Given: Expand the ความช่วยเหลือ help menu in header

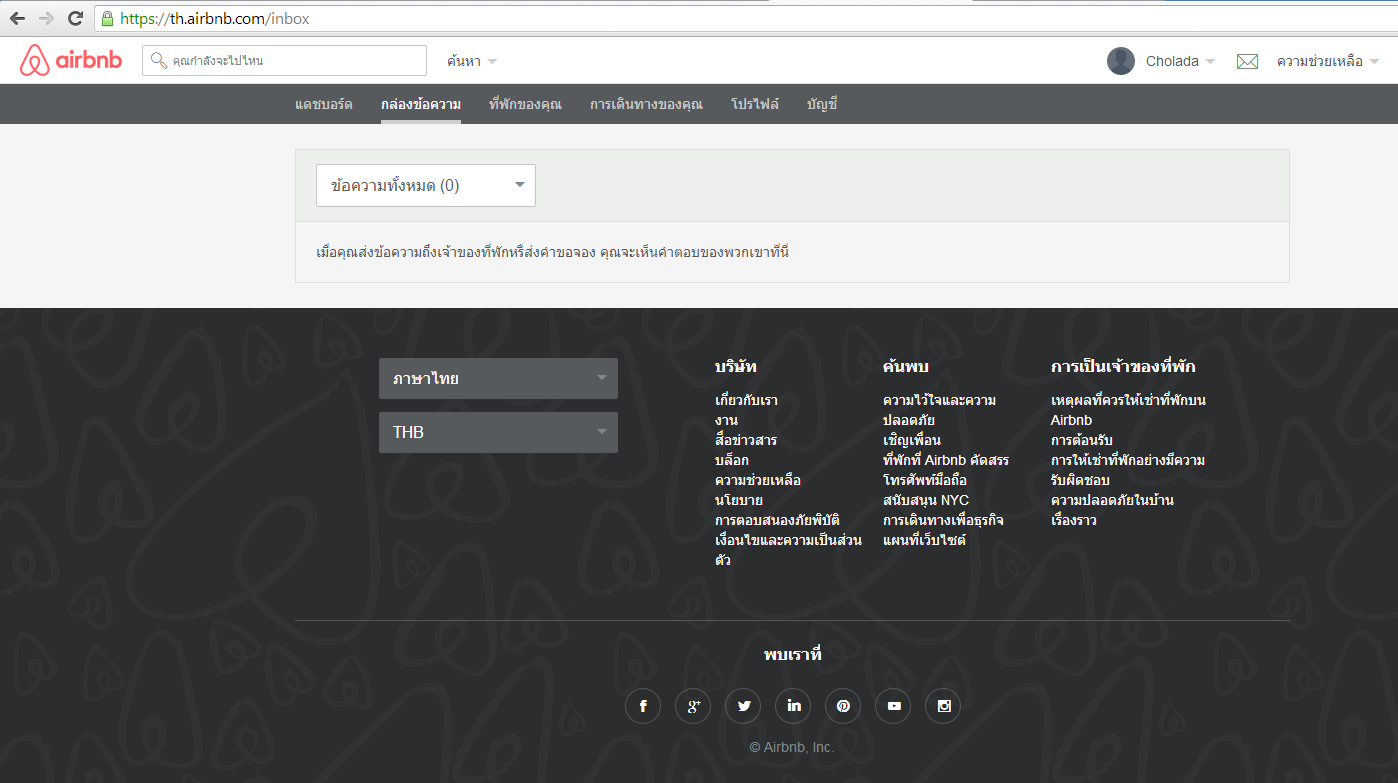Looking at the screenshot, I should 1328,62.
